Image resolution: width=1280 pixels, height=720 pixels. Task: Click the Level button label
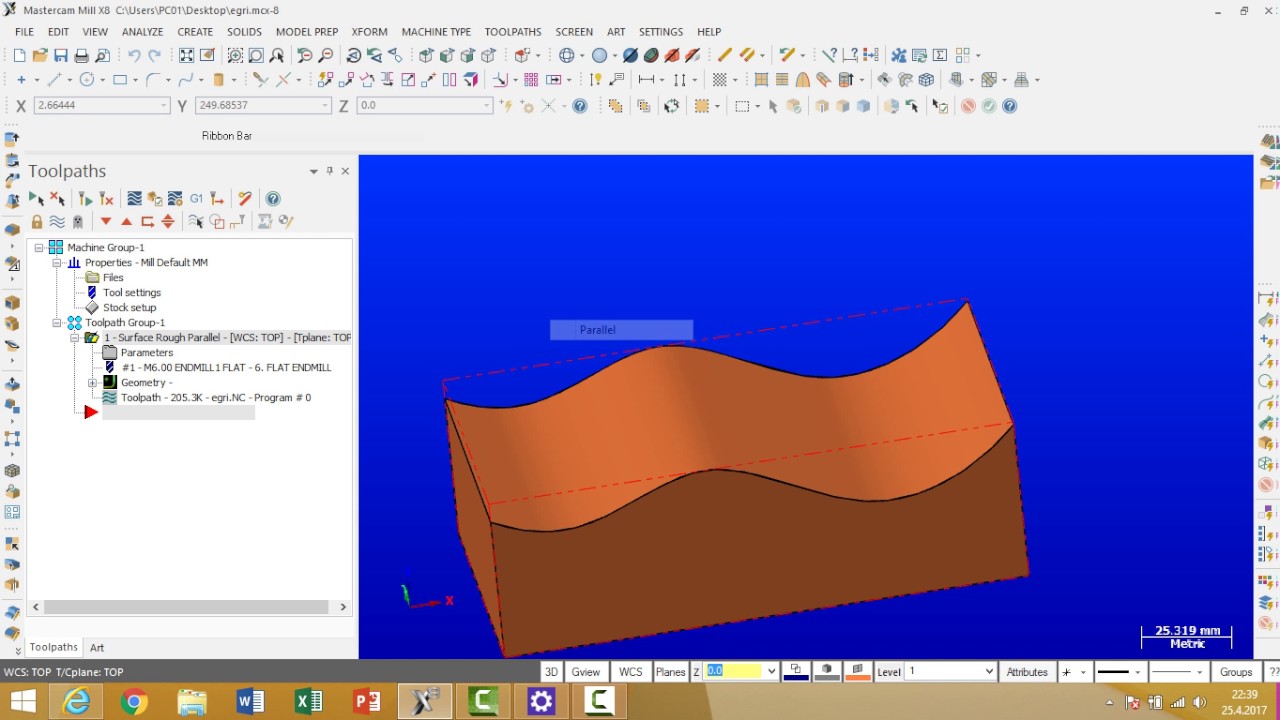click(889, 672)
